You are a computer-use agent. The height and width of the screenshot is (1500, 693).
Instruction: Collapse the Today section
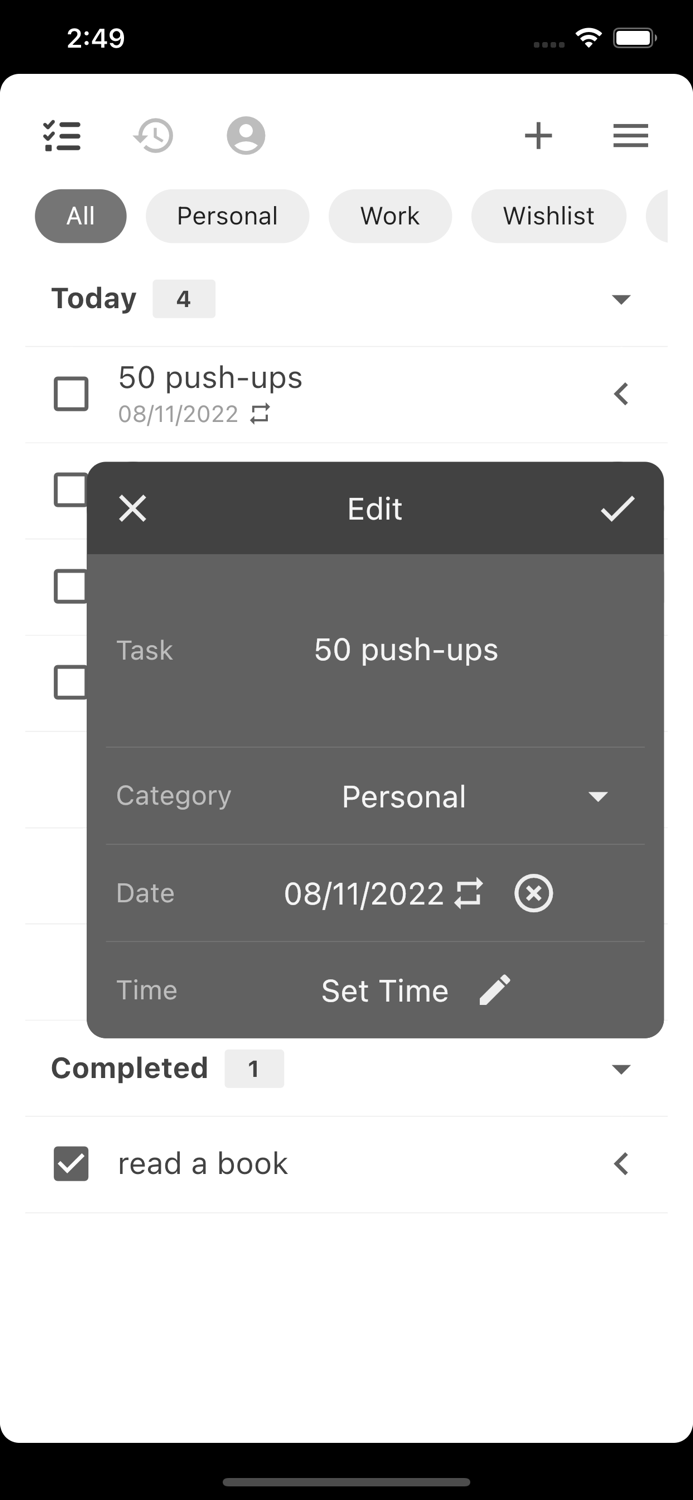pyautogui.click(x=621, y=298)
